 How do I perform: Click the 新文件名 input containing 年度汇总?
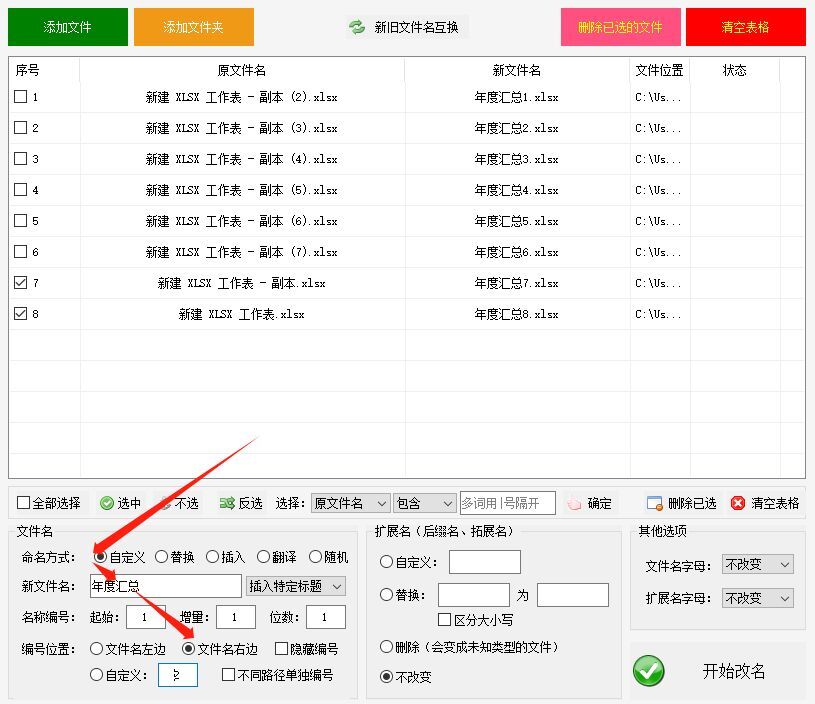pyautogui.click(x=166, y=586)
